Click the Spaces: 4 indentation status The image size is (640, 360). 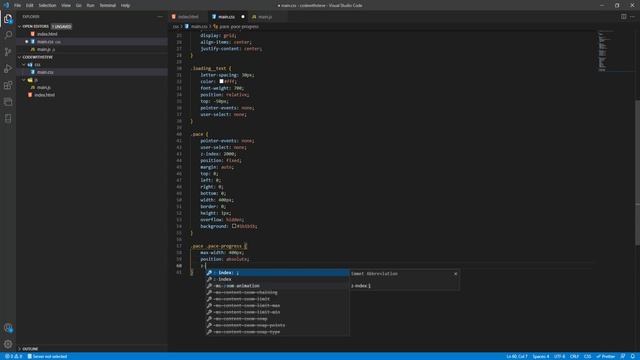pos(541,356)
